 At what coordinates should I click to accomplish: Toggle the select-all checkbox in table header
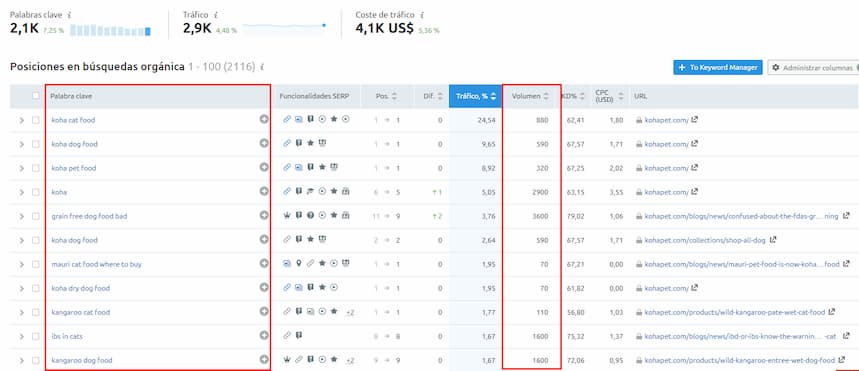click(36, 96)
